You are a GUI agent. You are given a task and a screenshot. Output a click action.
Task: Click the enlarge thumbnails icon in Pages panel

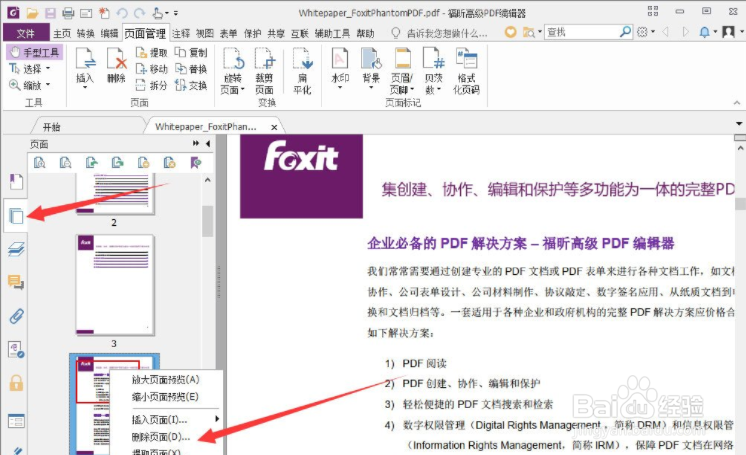[39, 163]
